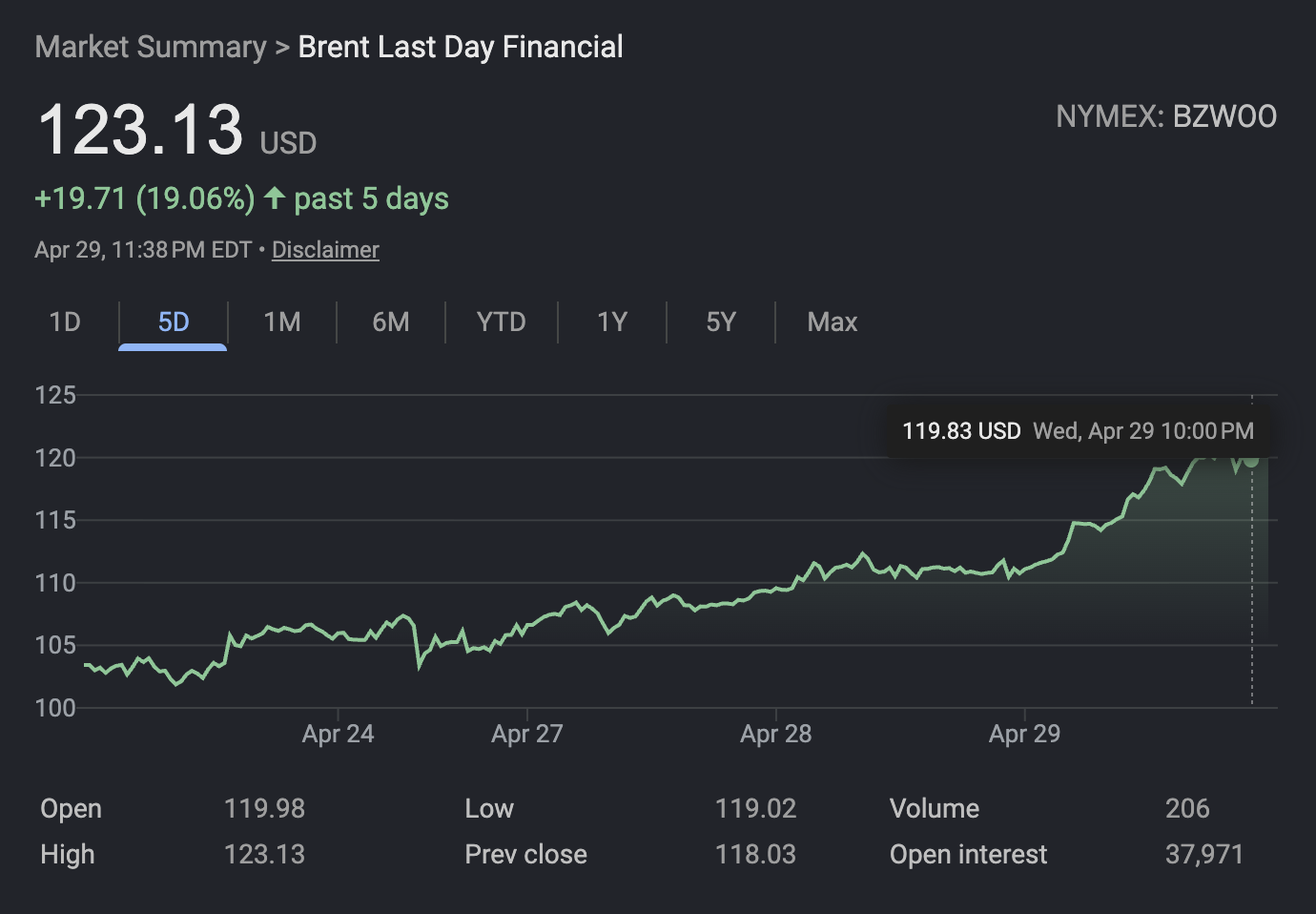Switch to the 1D time range tab
Image resolution: width=1316 pixels, height=914 pixels.
click(x=65, y=322)
